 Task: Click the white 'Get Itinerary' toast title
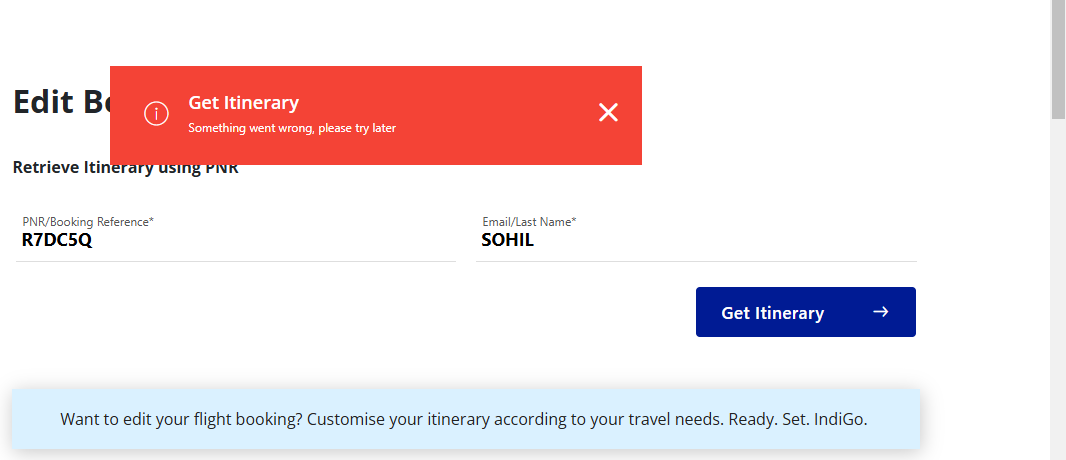(x=243, y=103)
